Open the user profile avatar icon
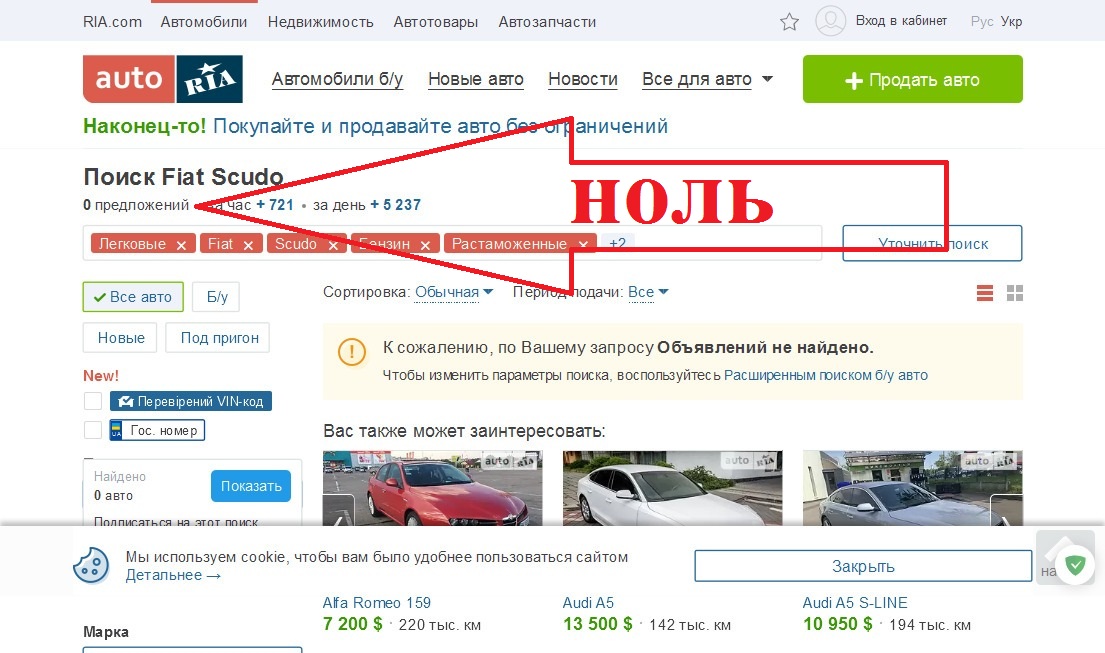Viewport: 1105px width, 653px height. click(830, 21)
